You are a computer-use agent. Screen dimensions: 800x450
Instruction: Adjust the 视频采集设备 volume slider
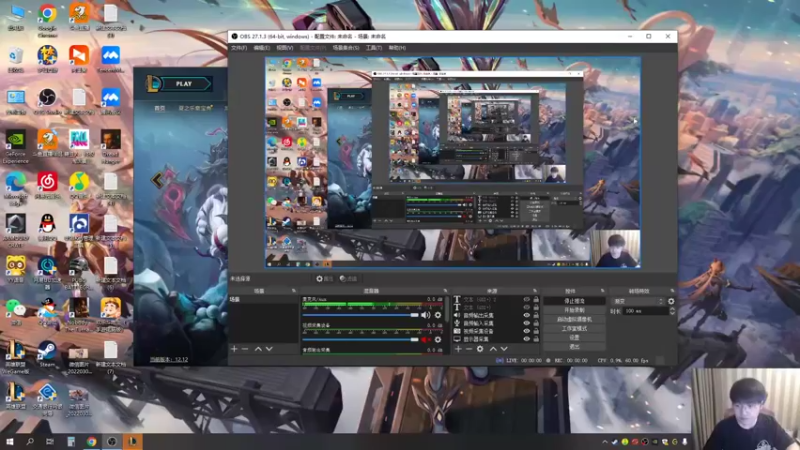[360, 340]
